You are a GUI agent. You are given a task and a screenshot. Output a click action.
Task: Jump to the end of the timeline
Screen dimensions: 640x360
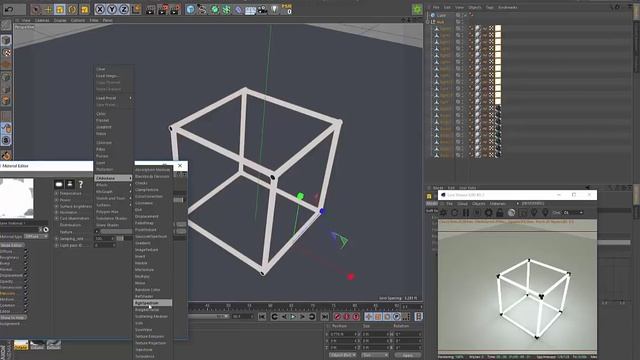click(x=324, y=316)
